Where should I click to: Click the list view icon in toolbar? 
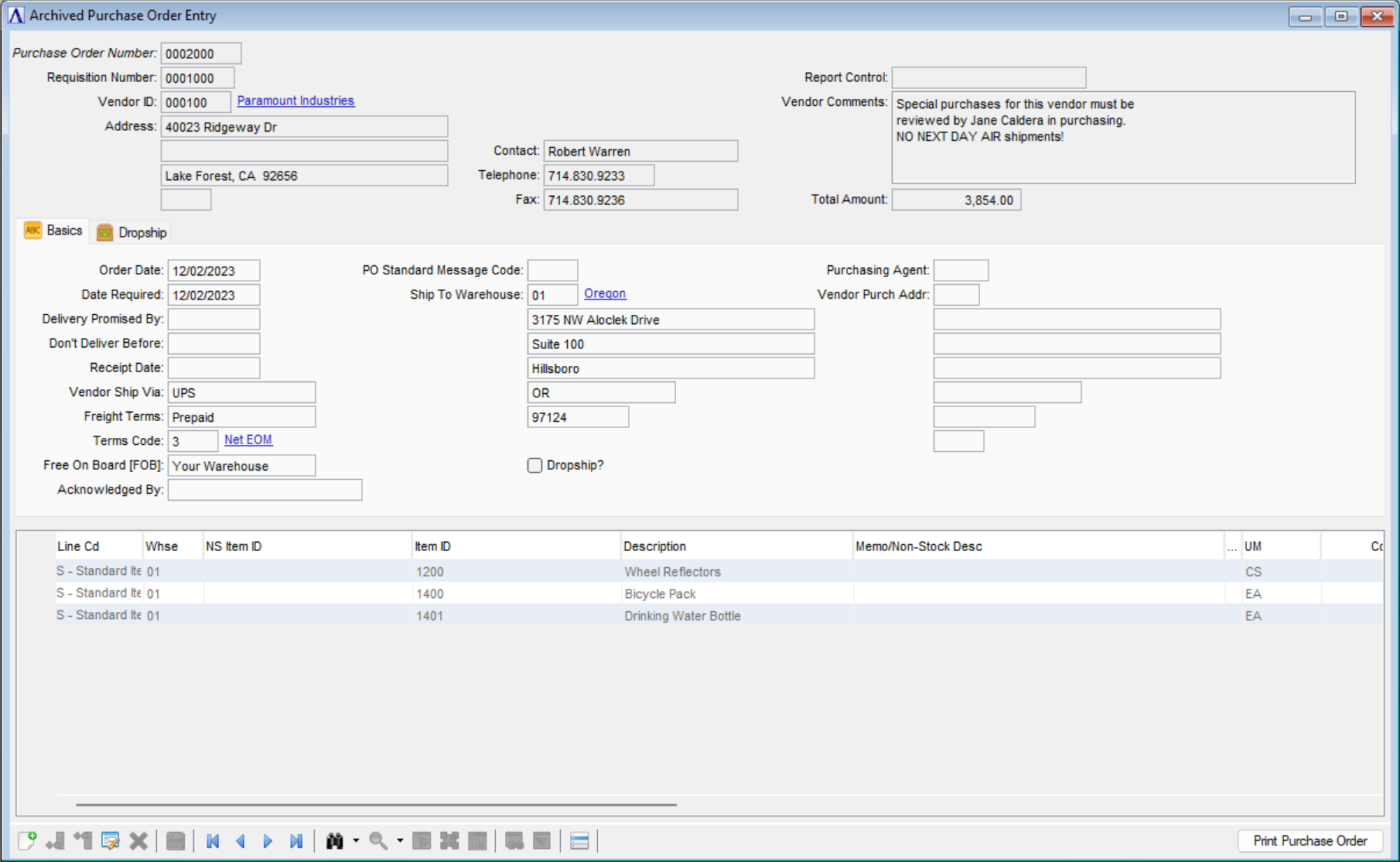point(579,841)
